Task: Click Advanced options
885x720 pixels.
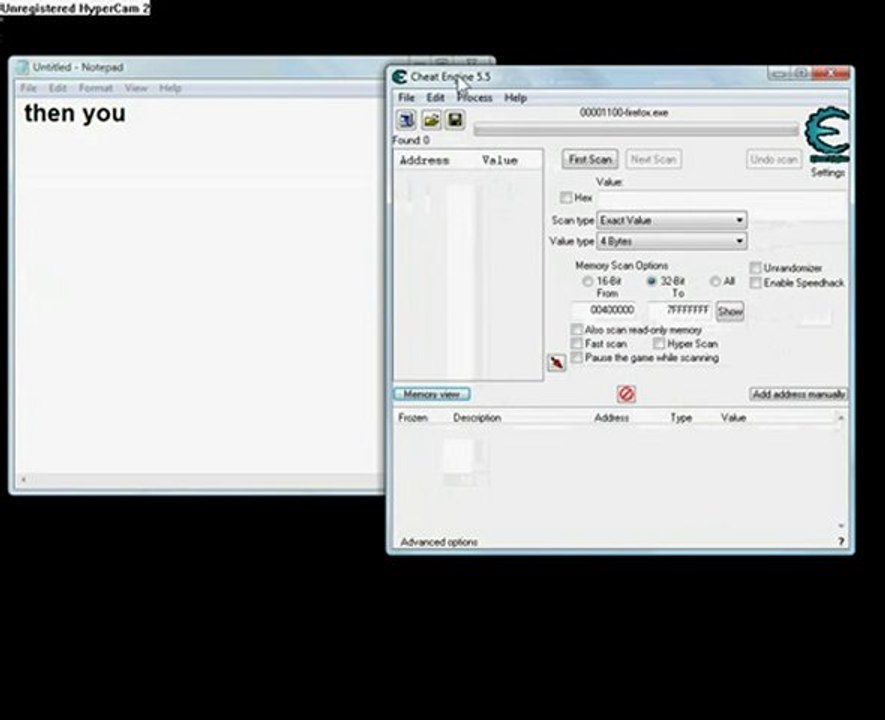Action: [x=439, y=542]
